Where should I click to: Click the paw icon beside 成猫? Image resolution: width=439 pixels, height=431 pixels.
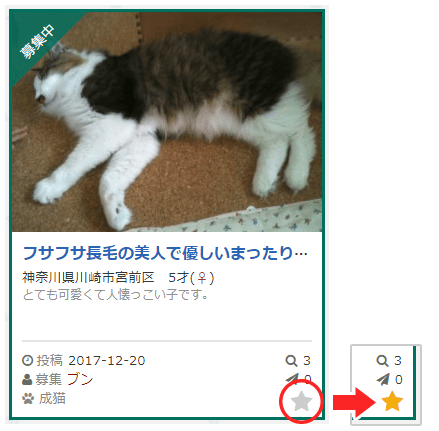(28, 399)
